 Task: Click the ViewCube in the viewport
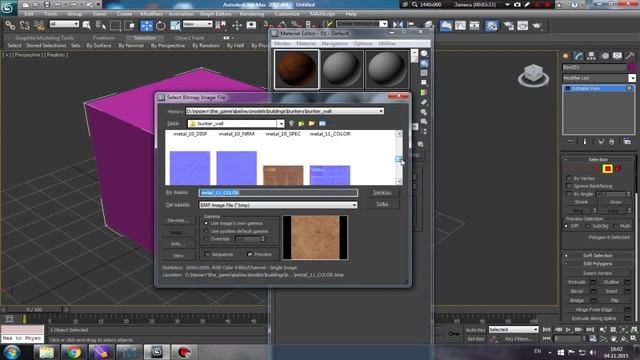[x=533, y=76]
